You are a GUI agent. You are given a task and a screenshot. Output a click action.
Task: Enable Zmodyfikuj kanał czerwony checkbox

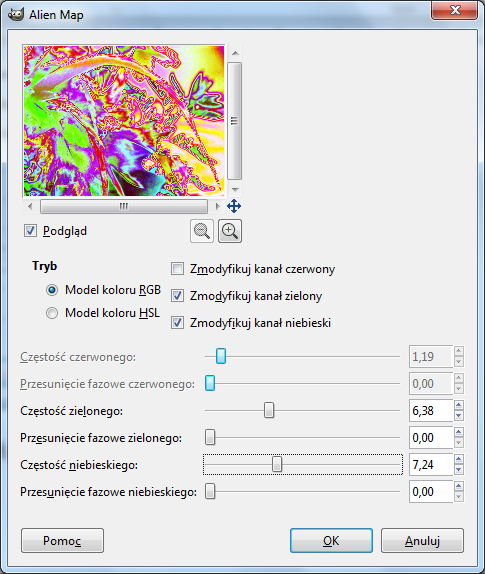pyautogui.click(x=178, y=269)
